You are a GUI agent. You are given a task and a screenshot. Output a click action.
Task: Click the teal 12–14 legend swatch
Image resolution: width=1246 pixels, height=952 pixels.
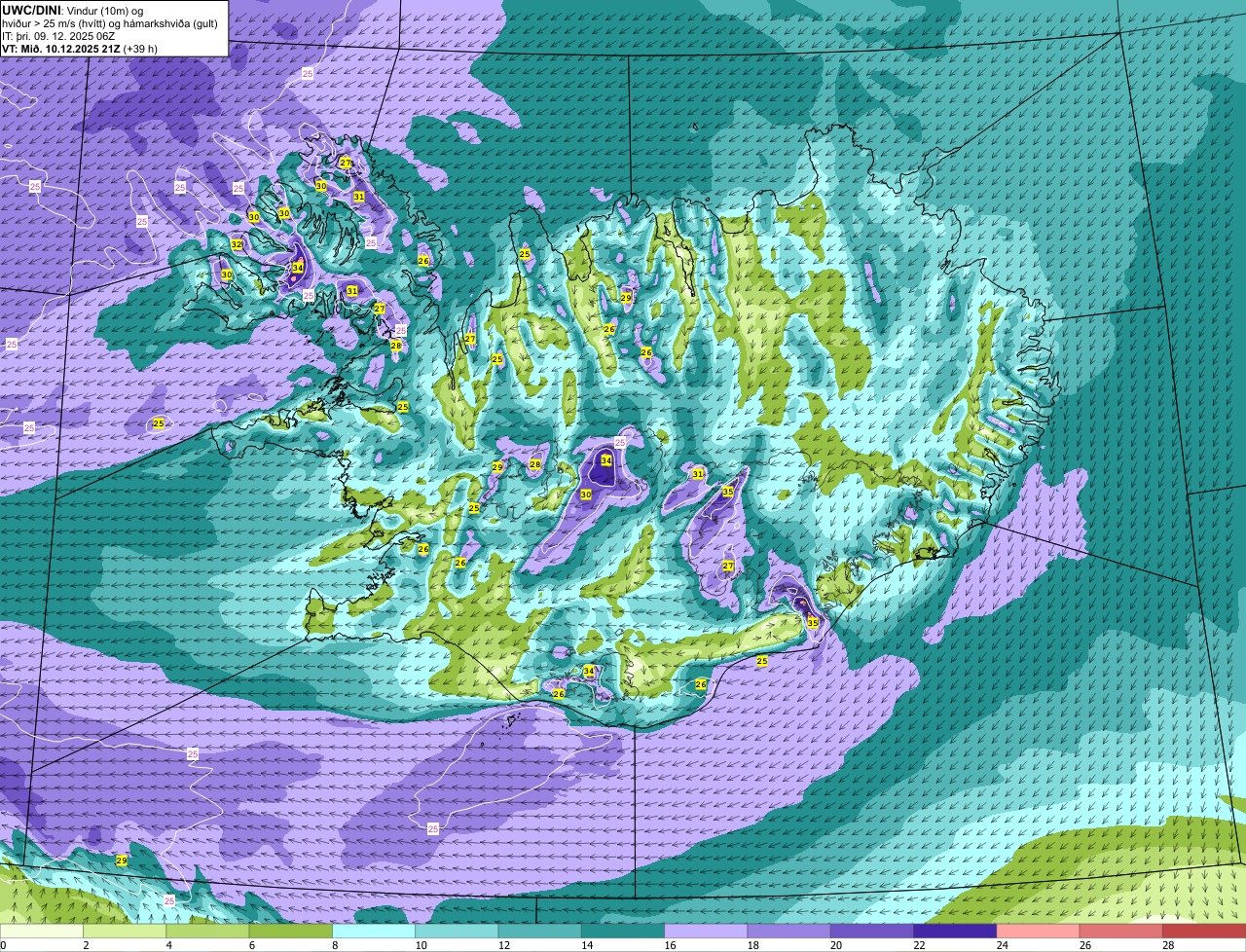point(540,931)
